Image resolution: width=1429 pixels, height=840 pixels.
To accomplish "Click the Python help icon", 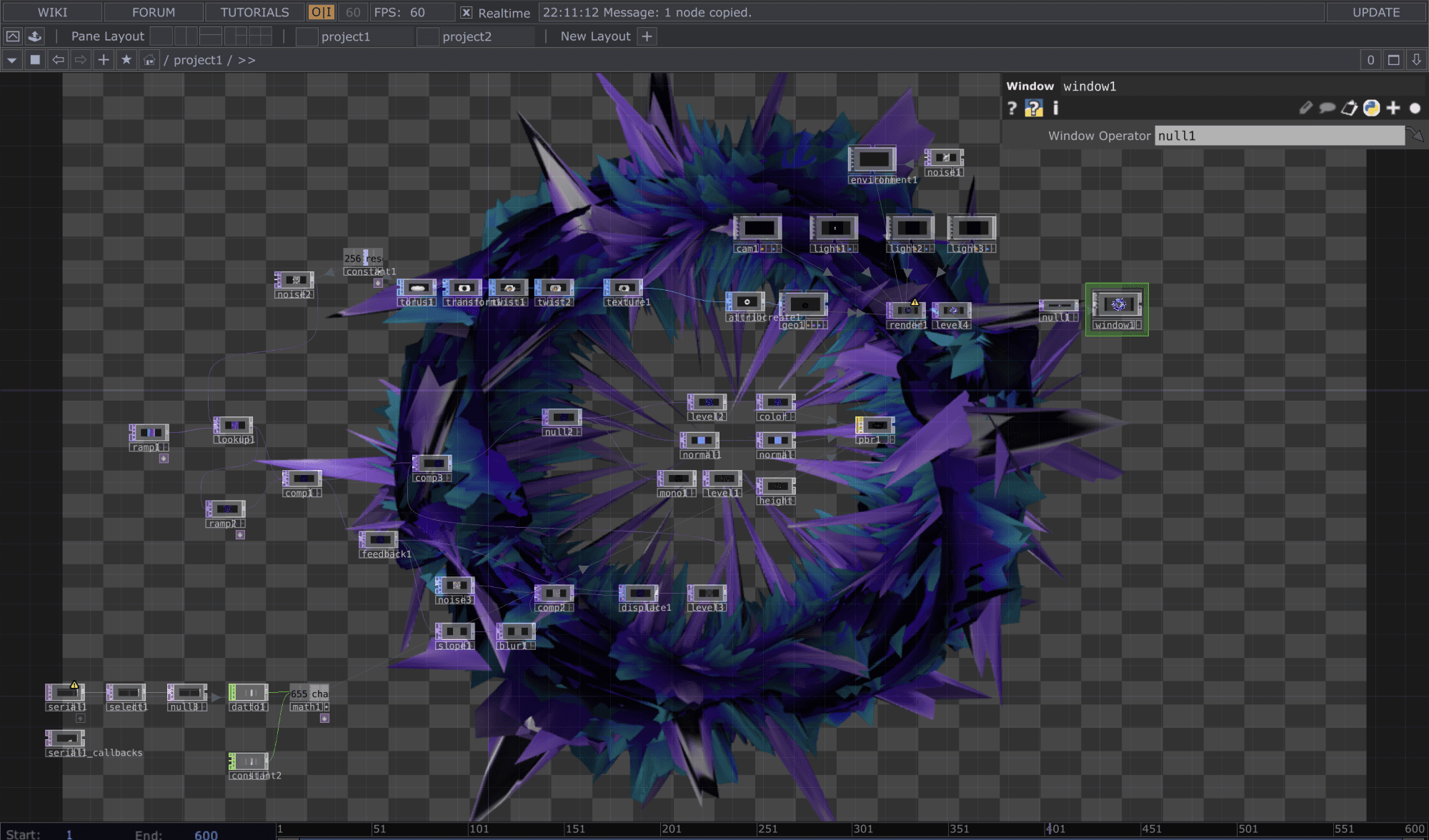I will tap(1033, 108).
